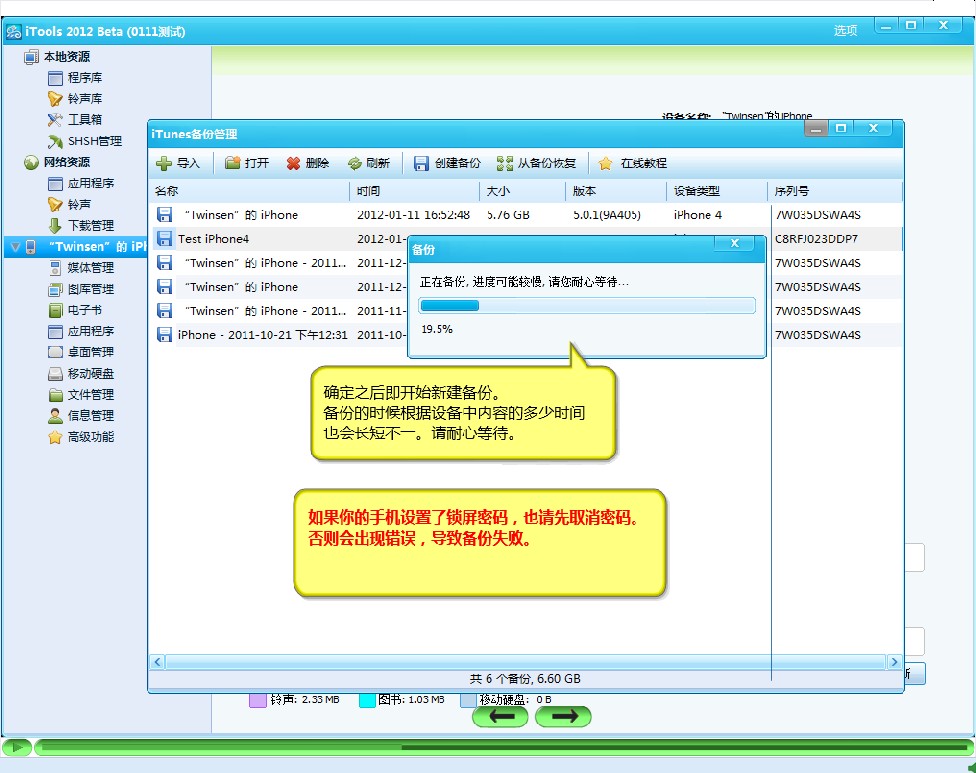This screenshot has height=773, width=976.
Task: Select 媒体管理 in device tree
Action: [x=90, y=268]
